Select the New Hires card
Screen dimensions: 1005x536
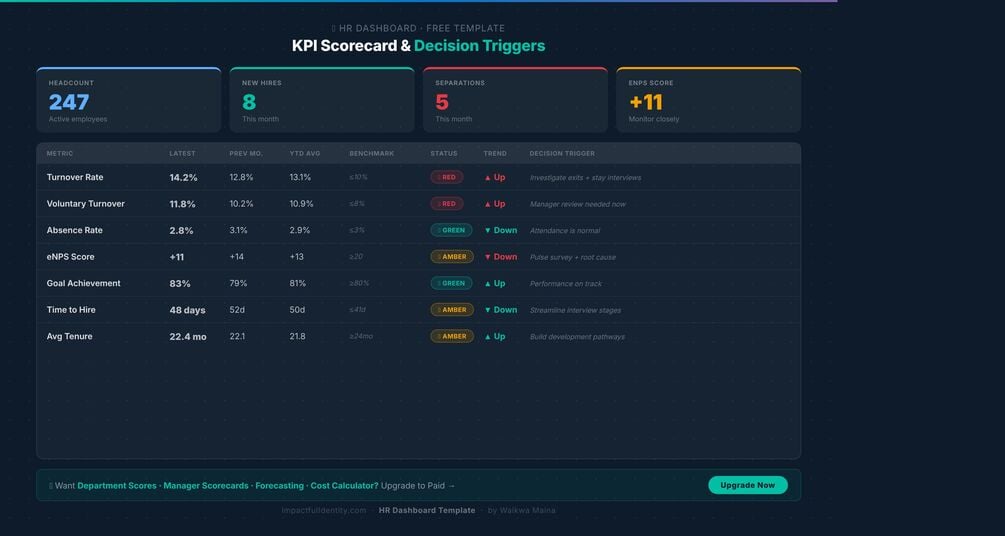[x=322, y=100]
